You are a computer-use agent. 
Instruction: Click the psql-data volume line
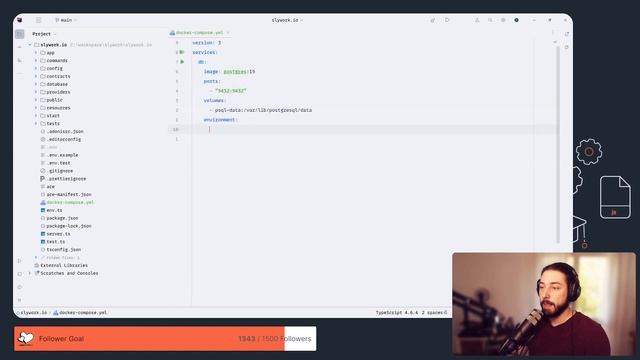(x=261, y=110)
